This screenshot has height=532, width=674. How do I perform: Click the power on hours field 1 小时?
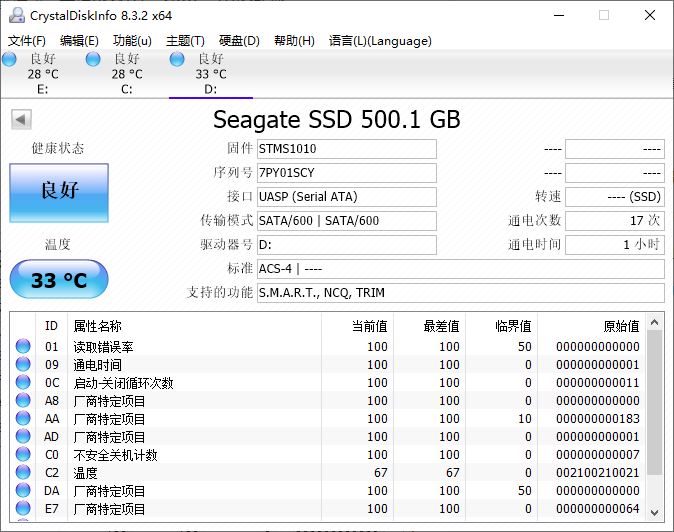[x=615, y=245]
